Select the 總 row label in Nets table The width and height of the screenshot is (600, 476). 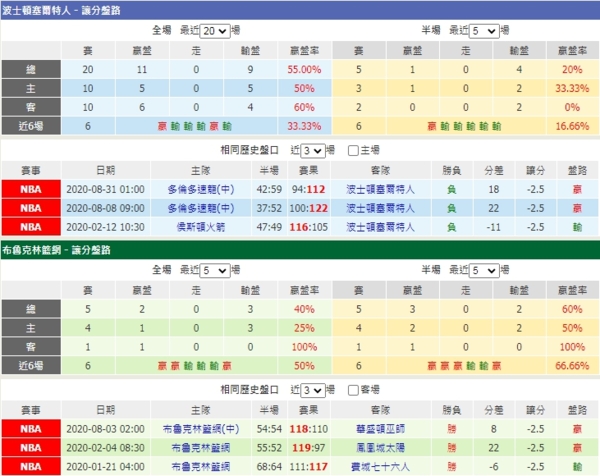31,309
